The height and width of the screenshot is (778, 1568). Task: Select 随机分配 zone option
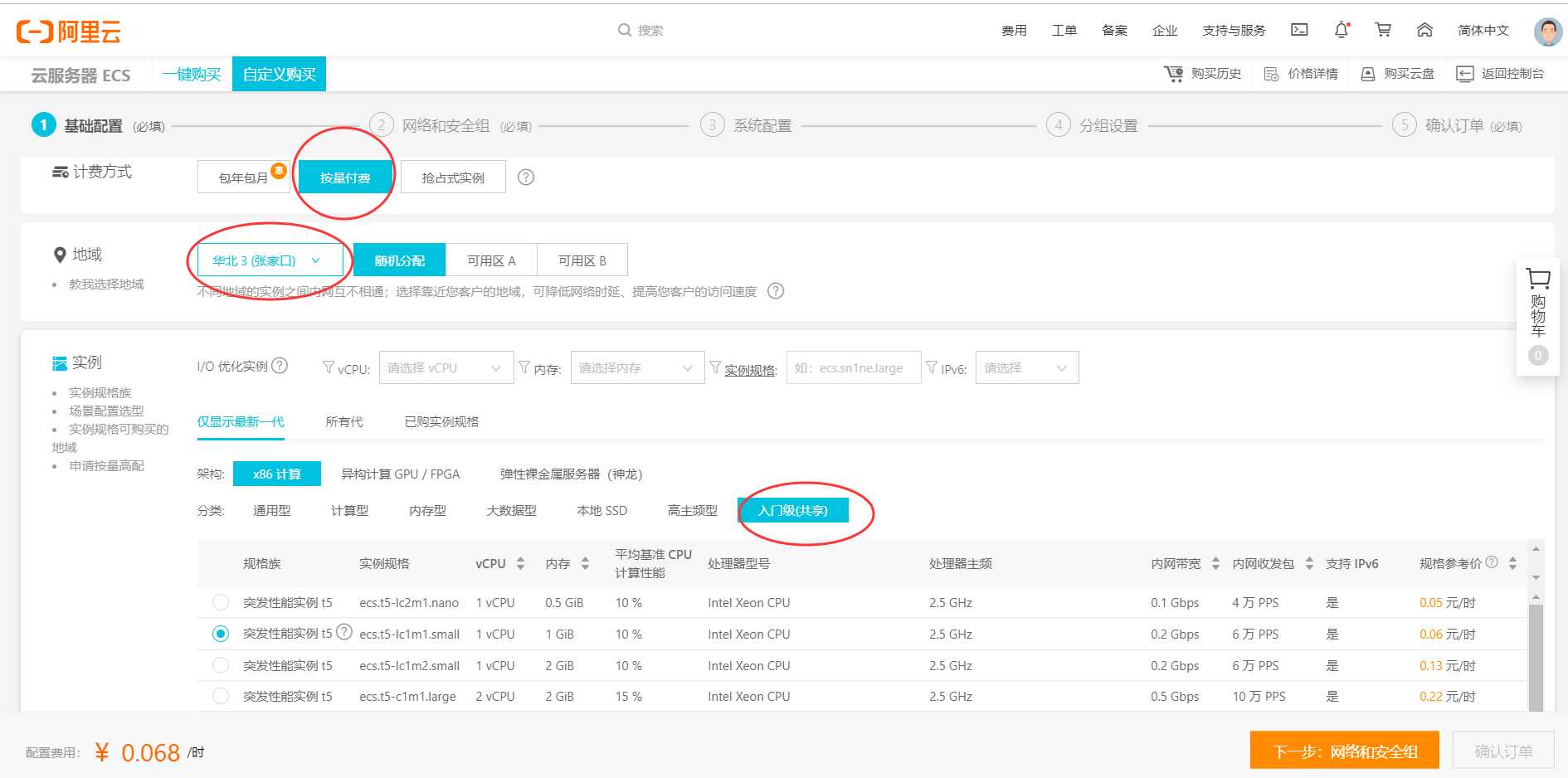(400, 260)
